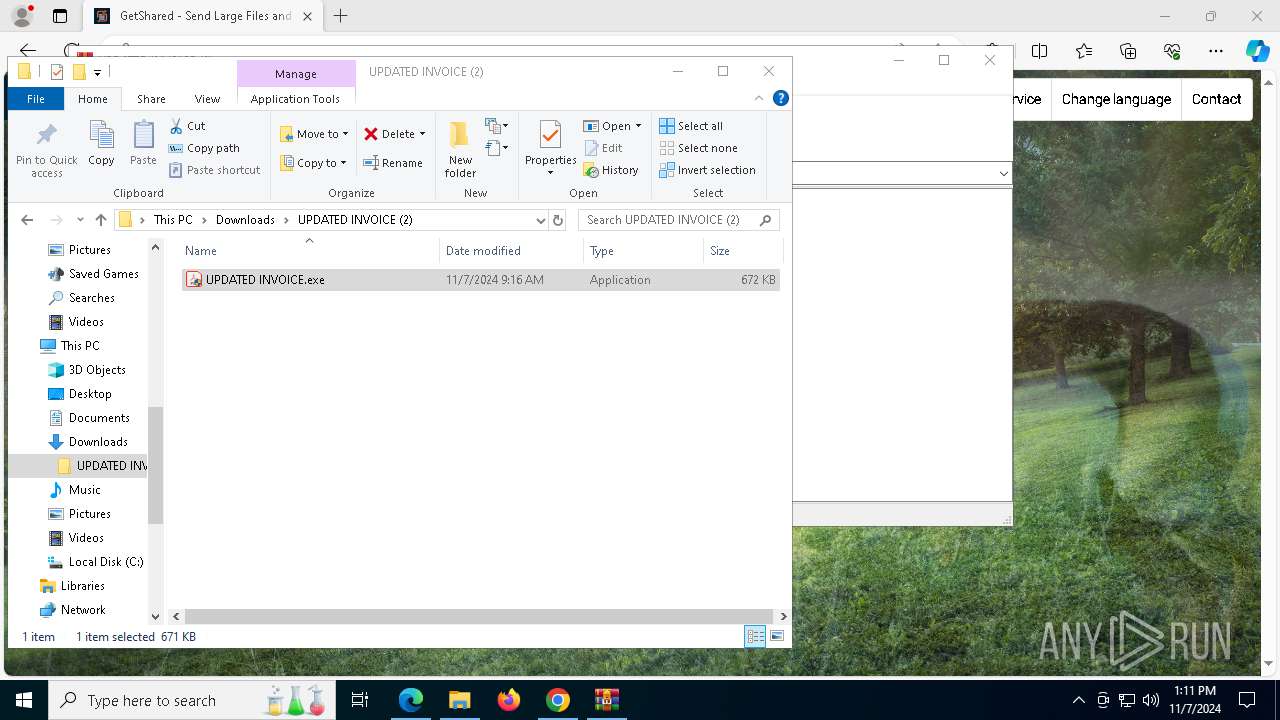This screenshot has height=720, width=1280.
Task: Click Downloads in the address breadcrumb
Action: click(245, 220)
